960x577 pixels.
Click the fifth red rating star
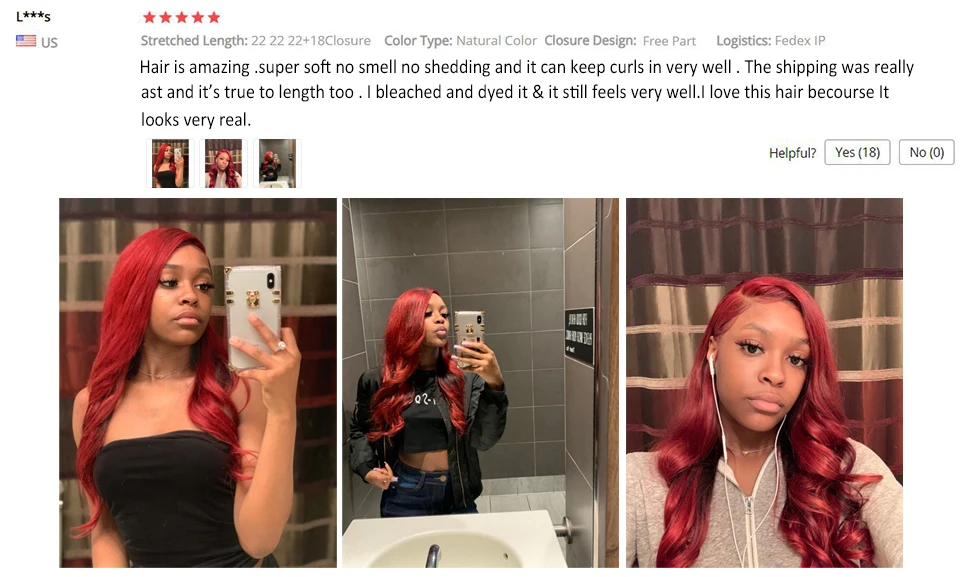[x=214, y=17]
